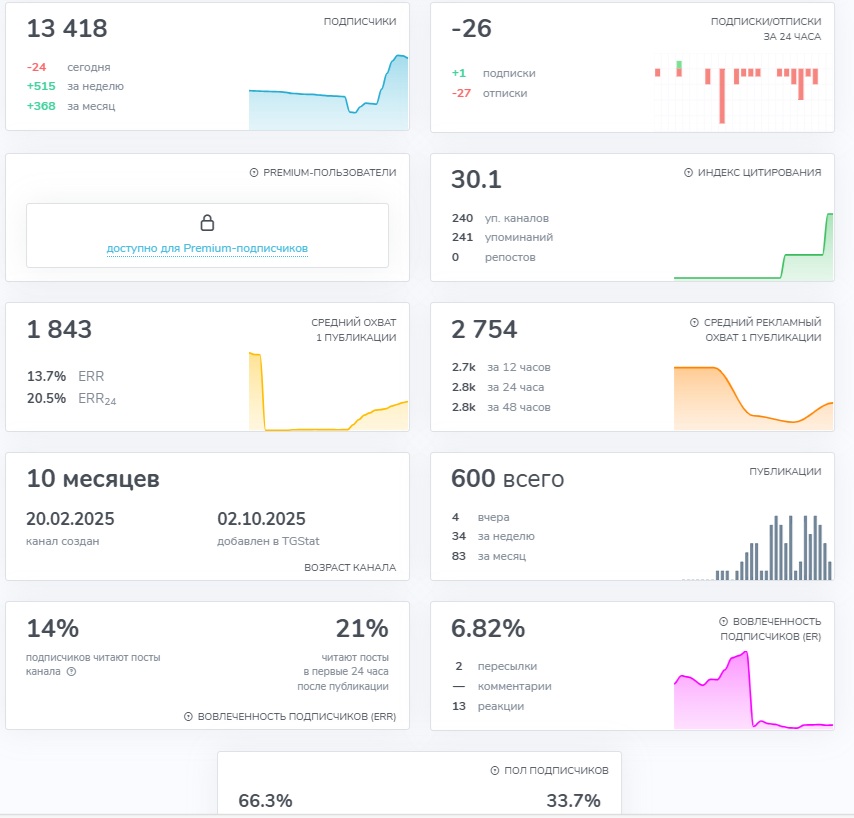This screenshot has height=818, width=854.
Task: Click '+368 за месяц' row
Action: click(x=71, y=106)
